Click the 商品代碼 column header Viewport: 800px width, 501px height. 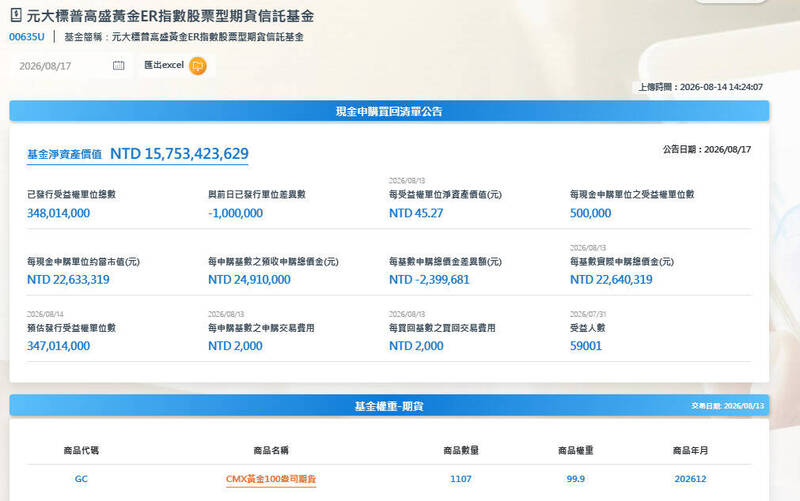tap(81, 450)
